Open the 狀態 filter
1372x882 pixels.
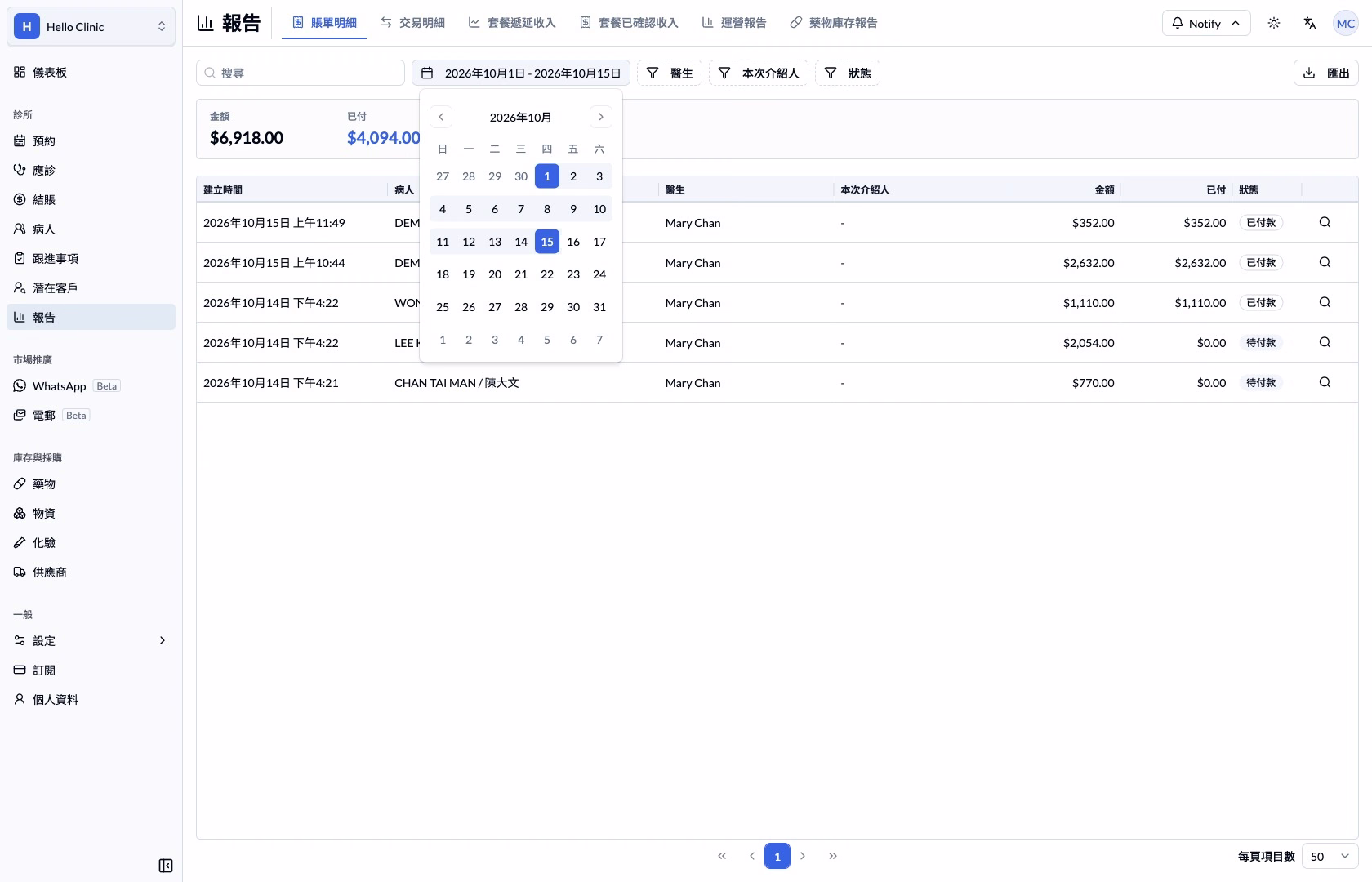pyautogui.click(x=847, y=73)
